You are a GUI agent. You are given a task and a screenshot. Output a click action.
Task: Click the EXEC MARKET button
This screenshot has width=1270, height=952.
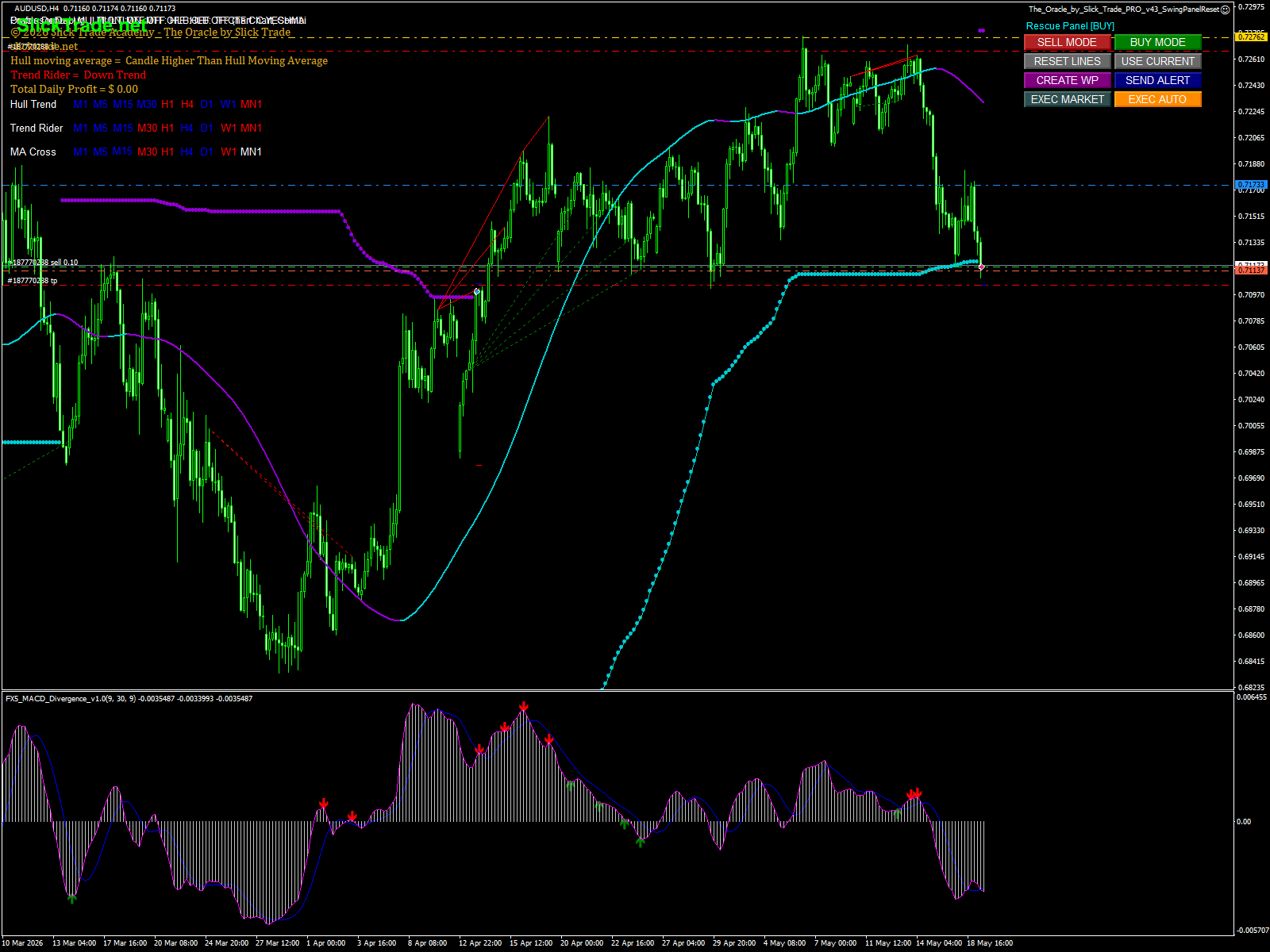[x=1067, y=99]
